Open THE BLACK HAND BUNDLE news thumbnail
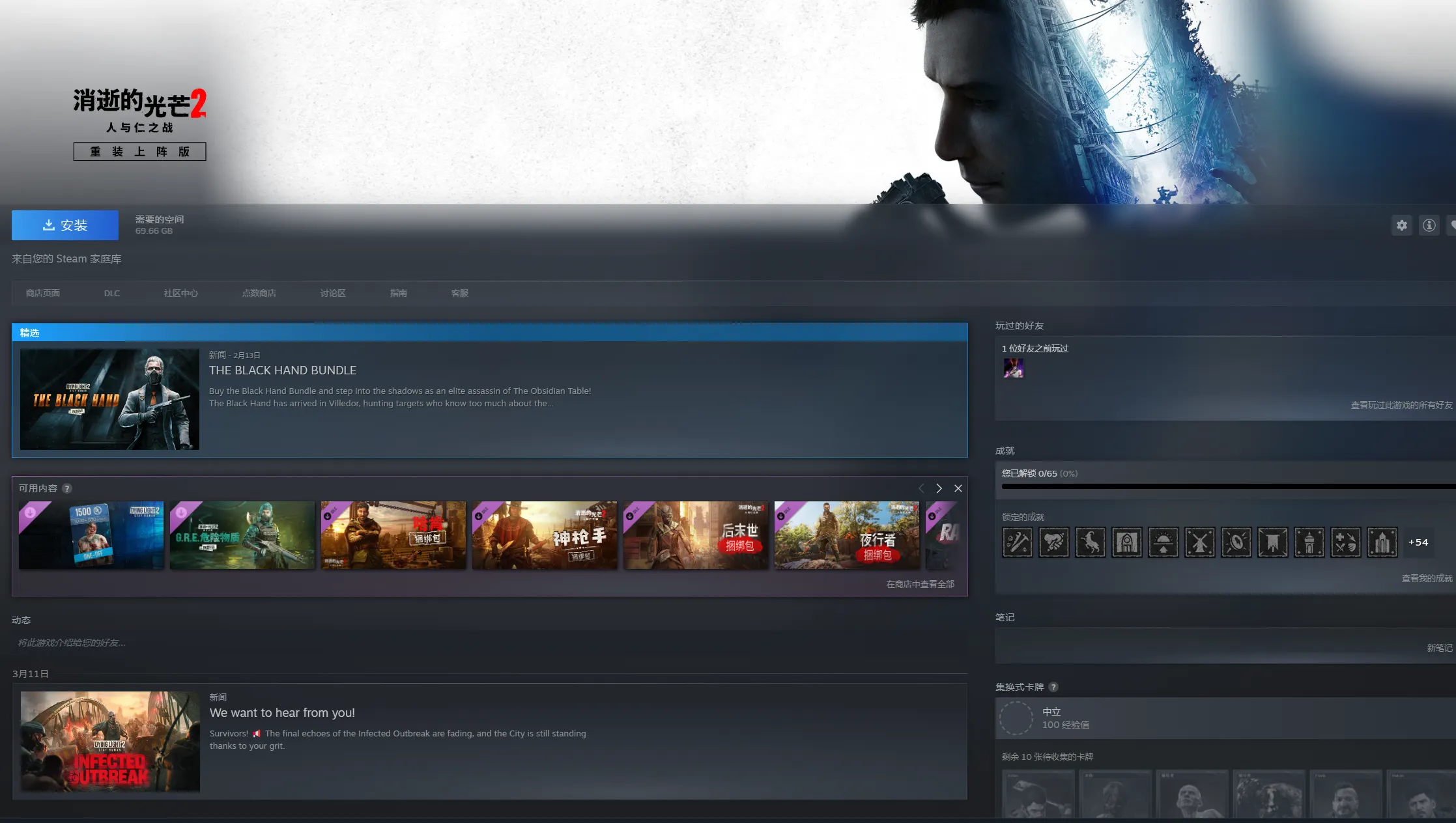The height and width of the screenshot is (823, 1456). pyautogui.click(x=109, y=399)
